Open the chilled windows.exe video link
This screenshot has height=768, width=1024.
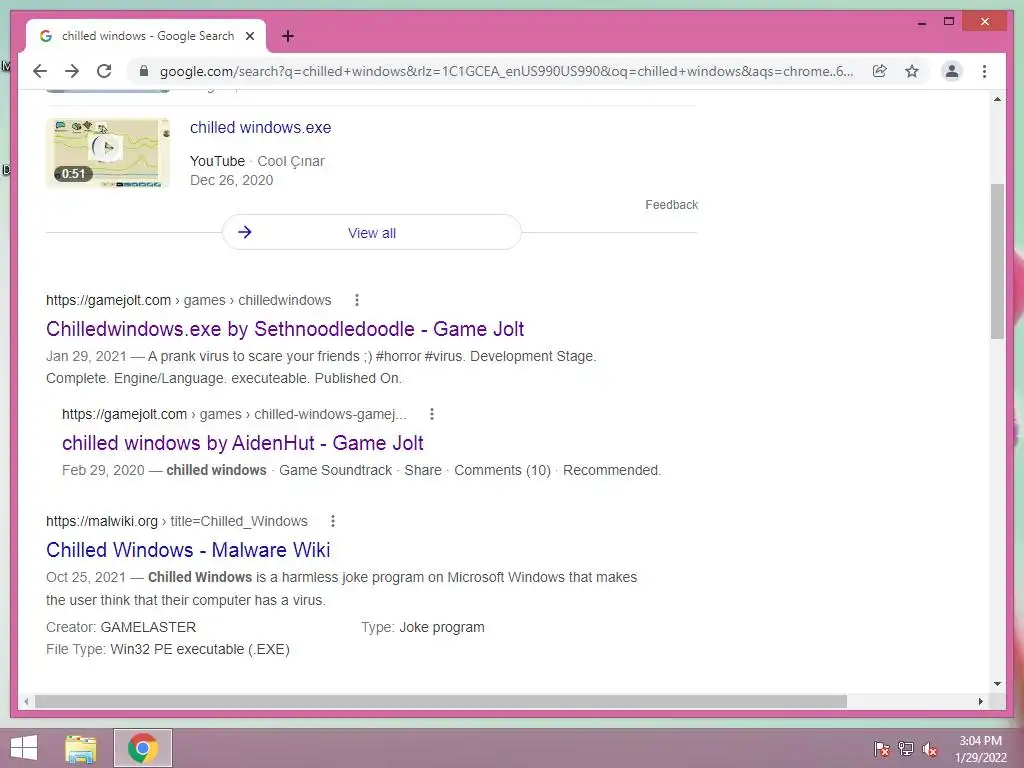261,127
